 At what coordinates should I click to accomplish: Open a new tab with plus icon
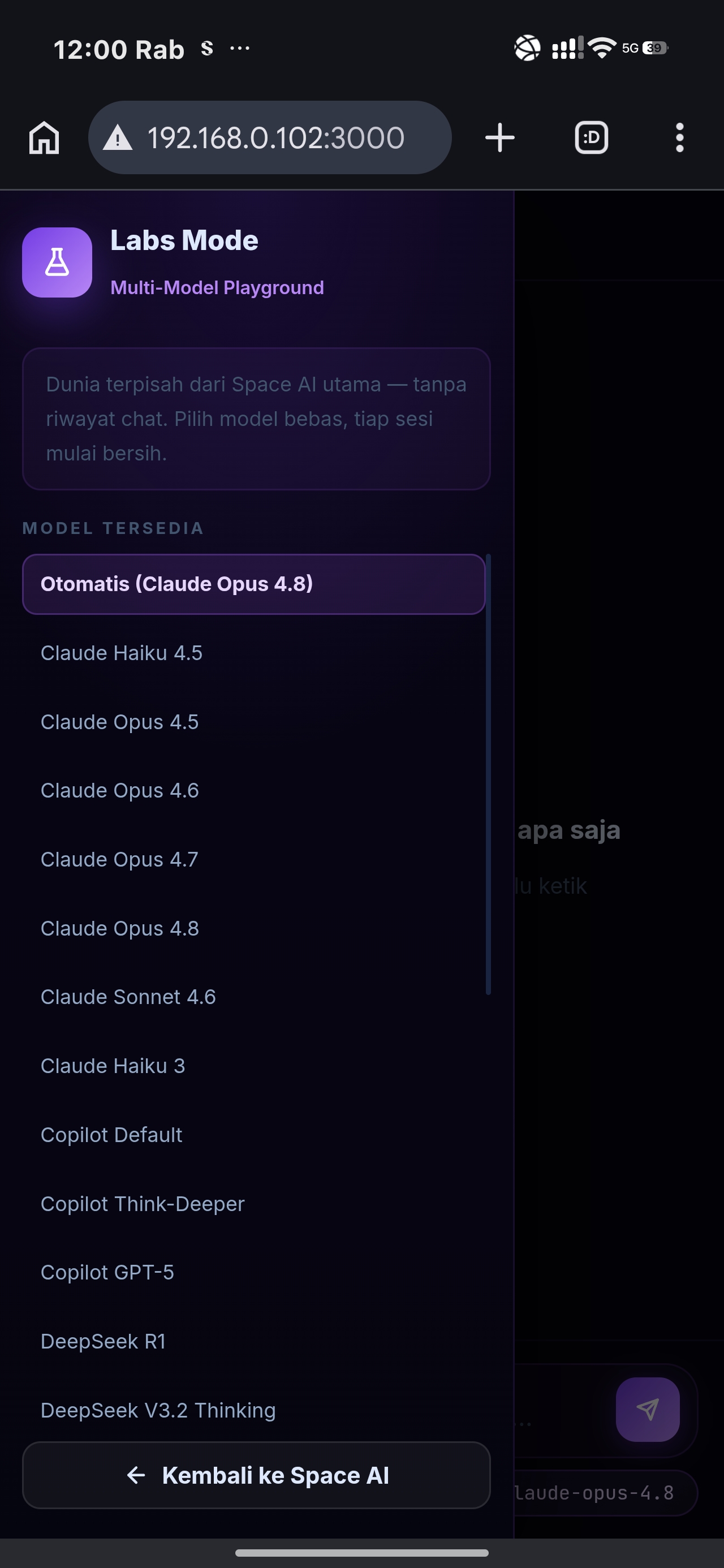click(x=500, y=137)
